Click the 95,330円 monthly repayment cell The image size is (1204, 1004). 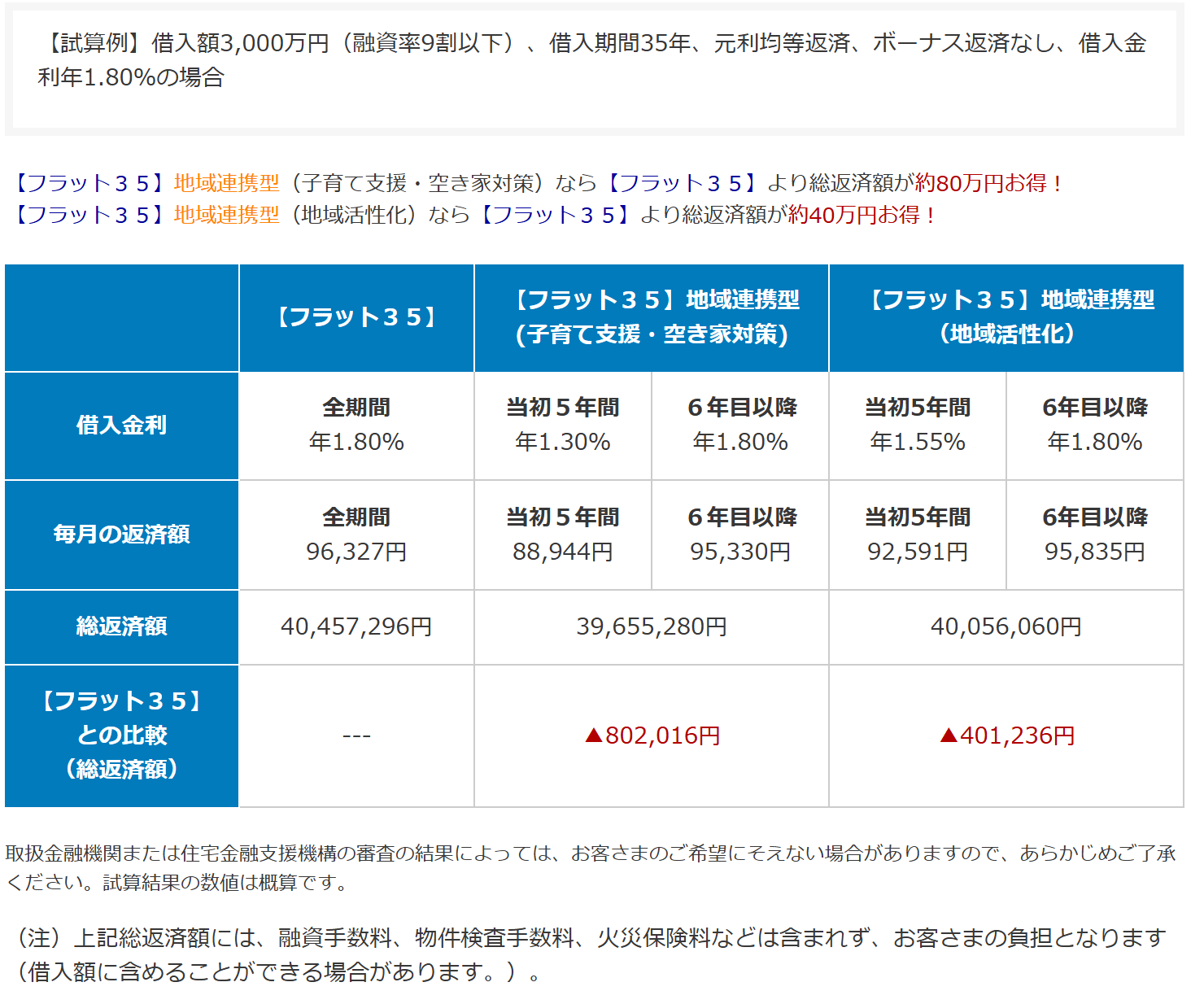(x=740, y=535)
